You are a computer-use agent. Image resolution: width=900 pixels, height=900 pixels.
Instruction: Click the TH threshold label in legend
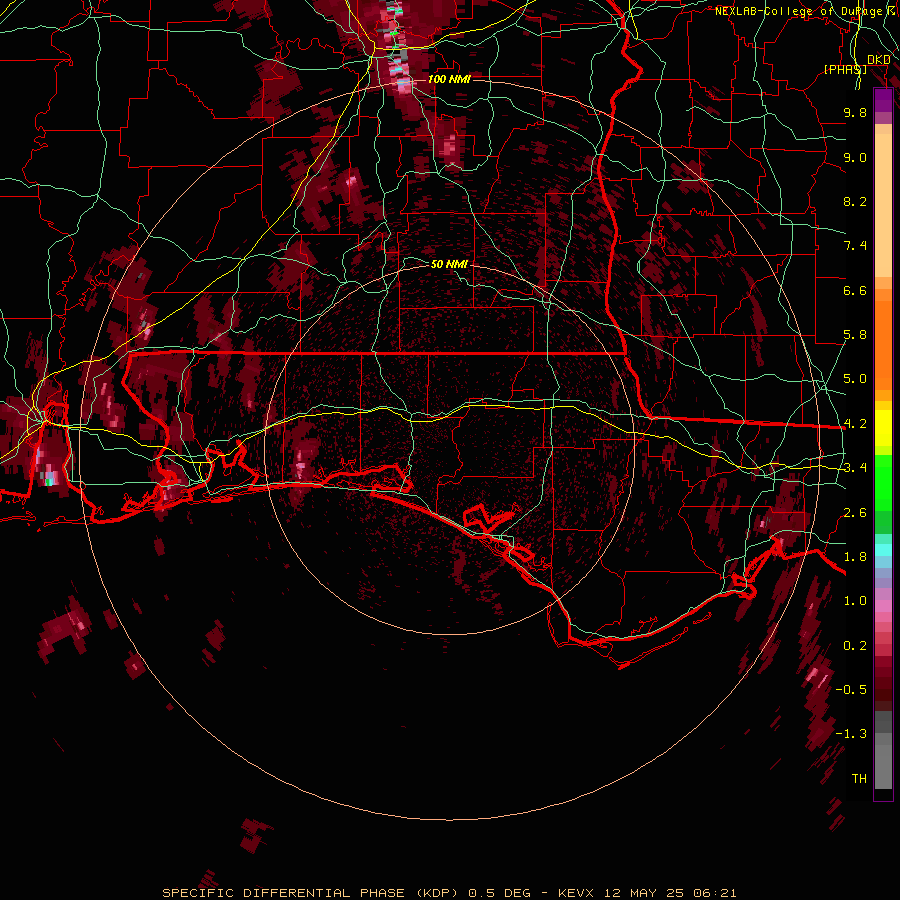859,779
